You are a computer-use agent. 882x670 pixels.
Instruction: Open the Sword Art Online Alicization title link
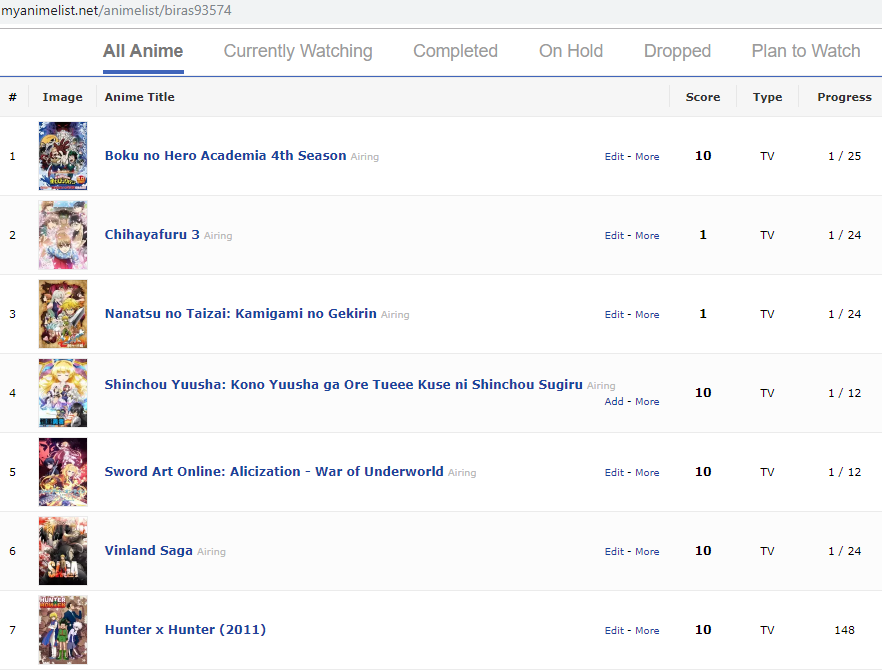pyautogui.click(x=274, y=472)
